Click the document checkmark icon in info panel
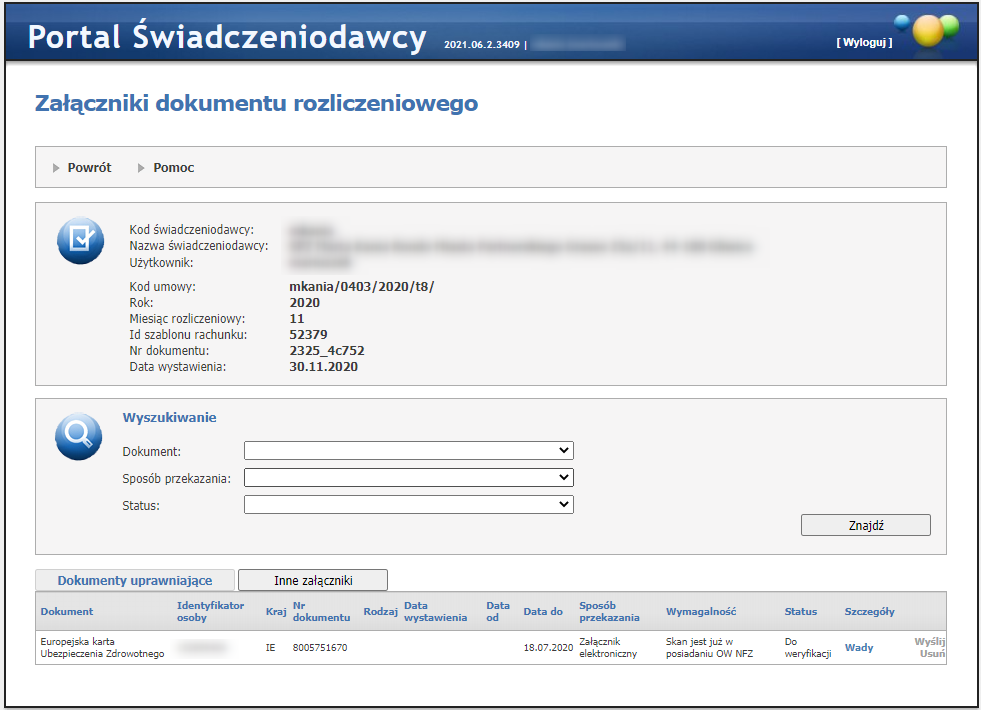The width and height of the screenshot is (981, 710). coord(80,240)
